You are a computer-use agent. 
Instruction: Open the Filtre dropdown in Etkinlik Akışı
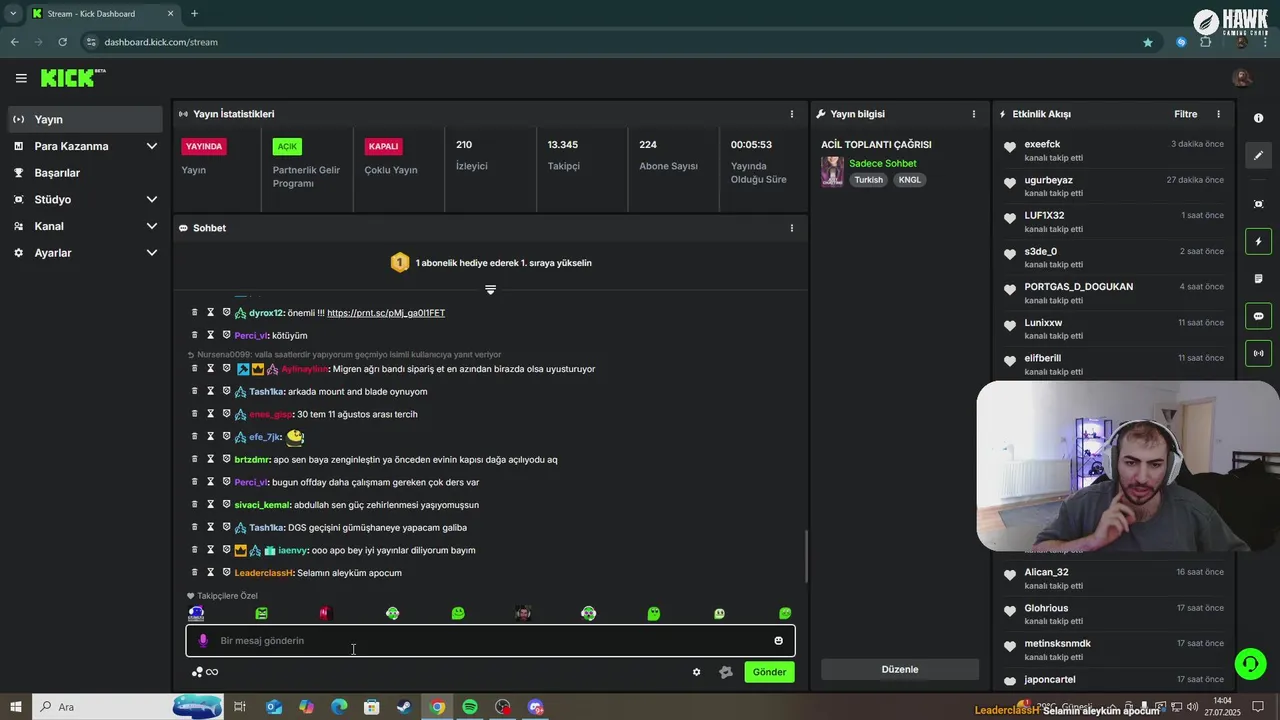tap(1185, 114)
